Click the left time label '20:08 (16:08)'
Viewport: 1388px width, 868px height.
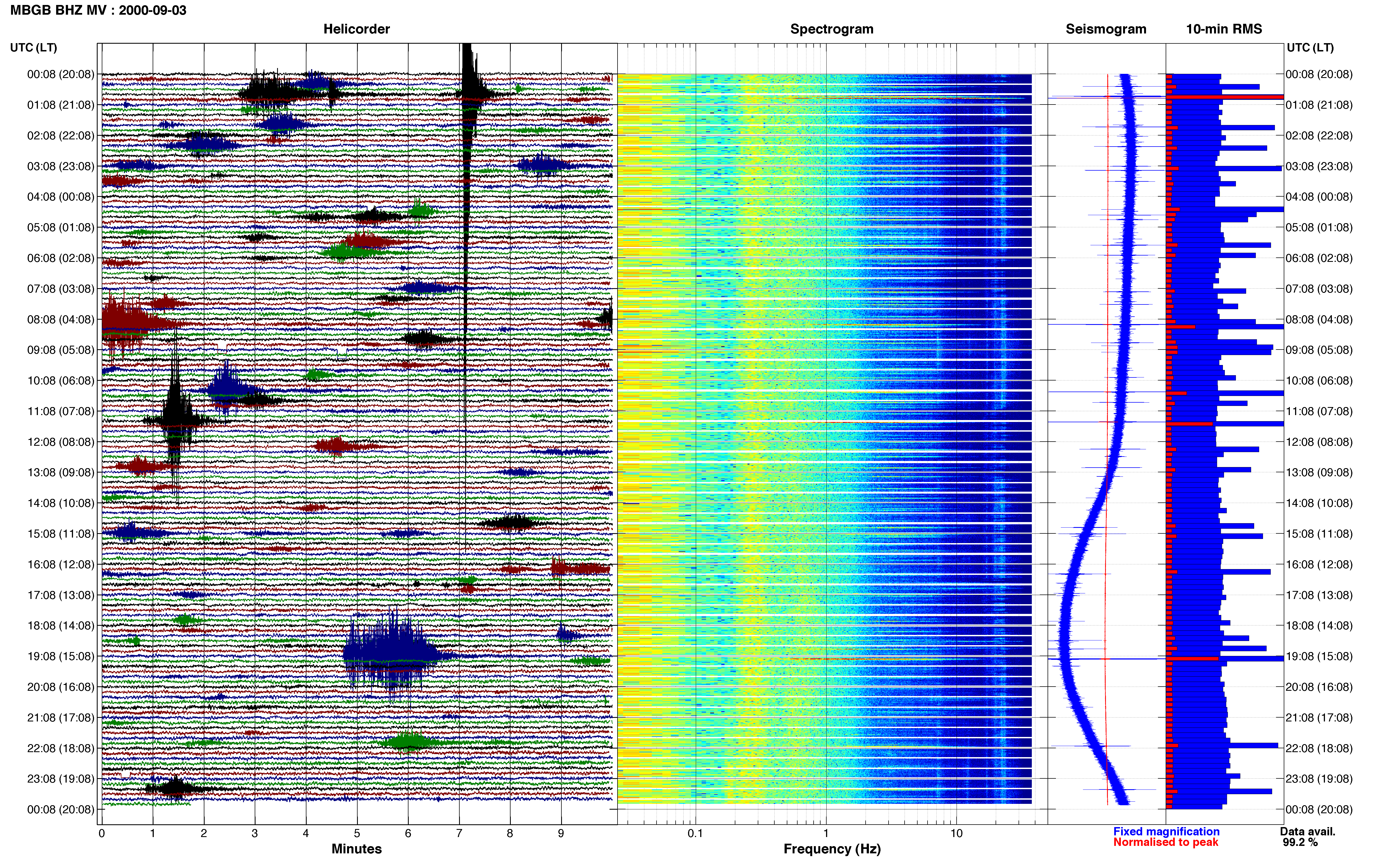(61, 687)
